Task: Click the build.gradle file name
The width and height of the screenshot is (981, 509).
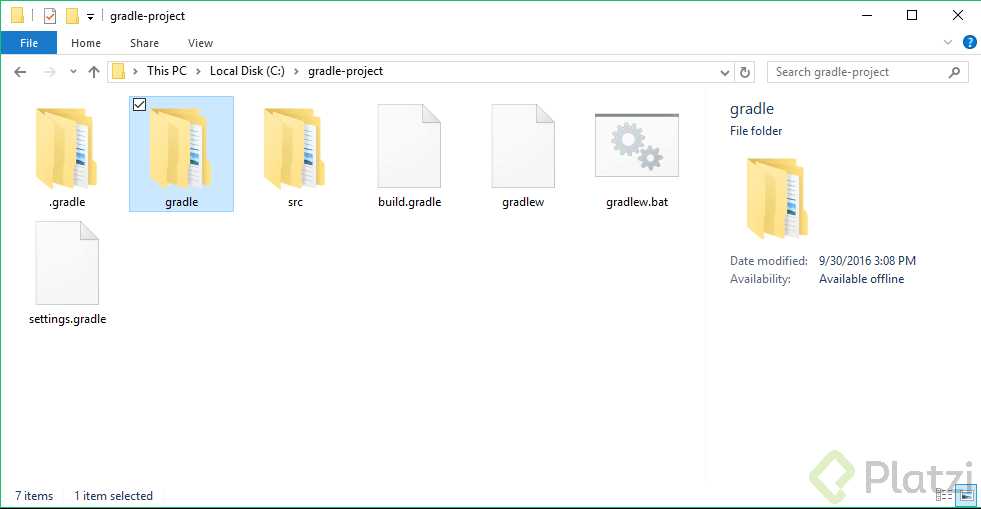Action: coord(409,202)
